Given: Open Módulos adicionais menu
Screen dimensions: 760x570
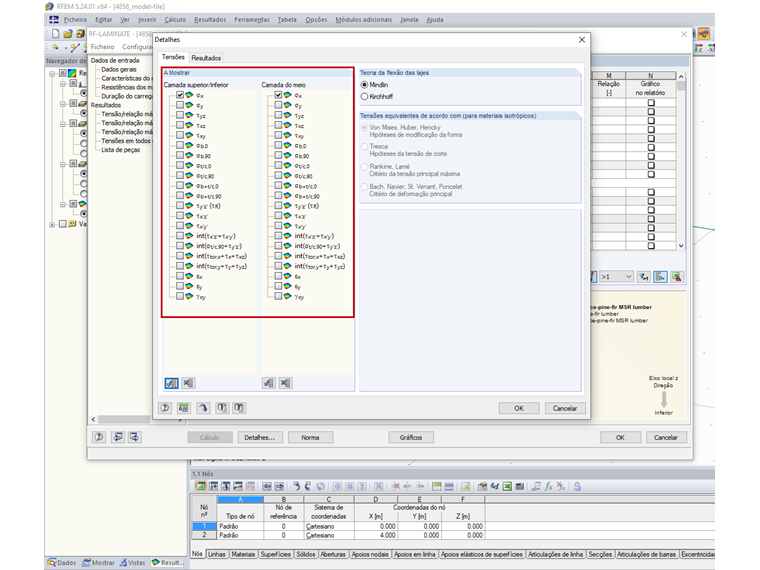Looking at the screenshot, I should (364, 19).
